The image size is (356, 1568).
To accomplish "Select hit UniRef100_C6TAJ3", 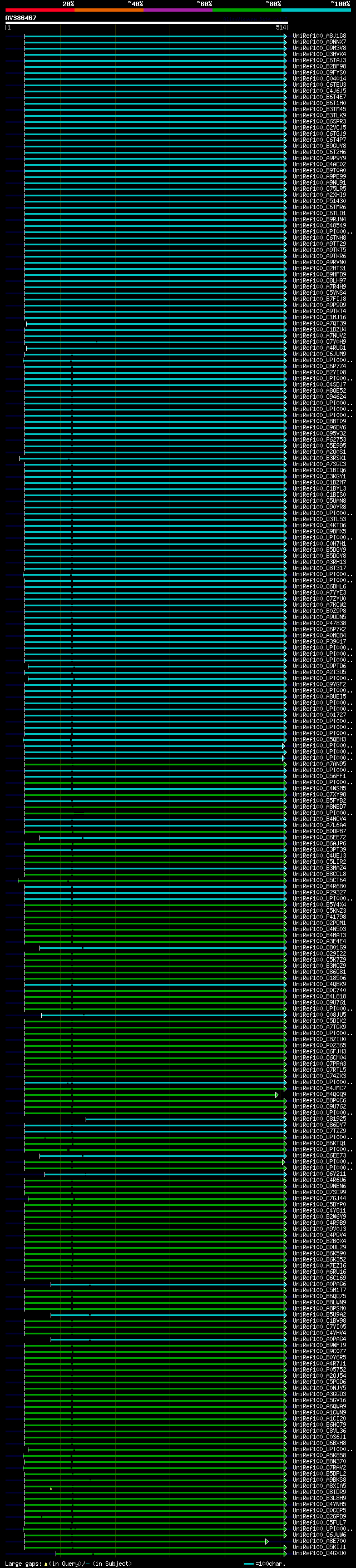I will [319, 60].
